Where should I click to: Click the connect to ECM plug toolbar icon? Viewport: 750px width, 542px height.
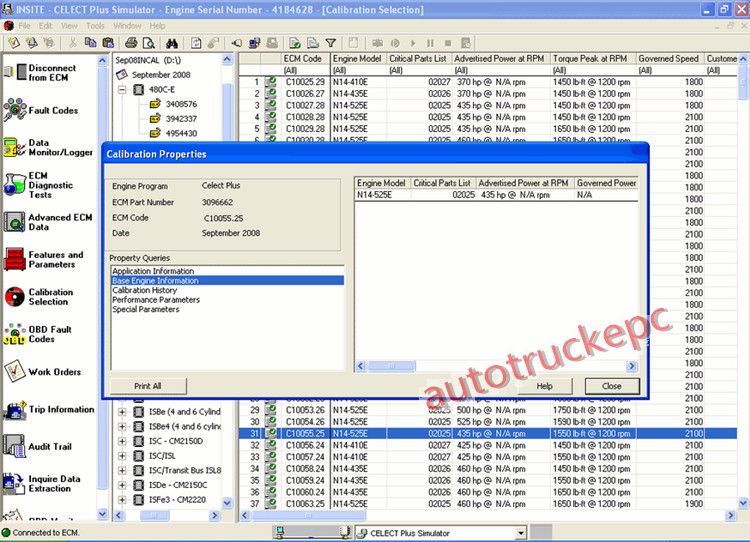click(236, 43)
